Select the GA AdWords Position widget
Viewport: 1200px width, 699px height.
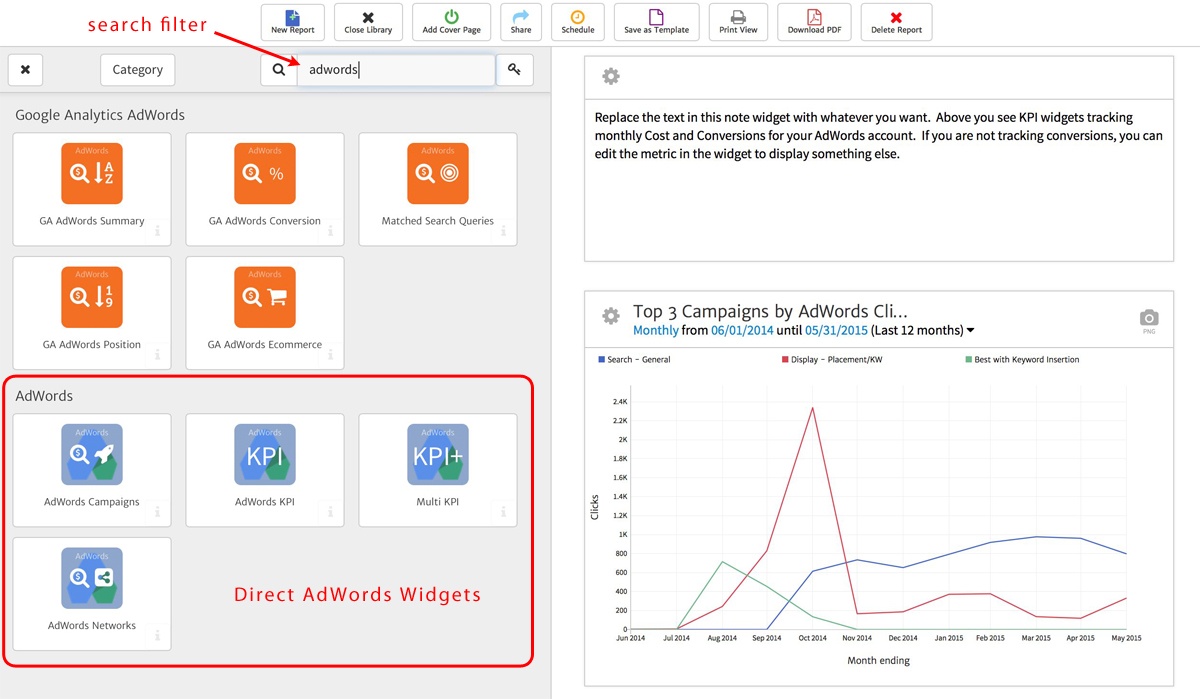click(x=92, y=313)
